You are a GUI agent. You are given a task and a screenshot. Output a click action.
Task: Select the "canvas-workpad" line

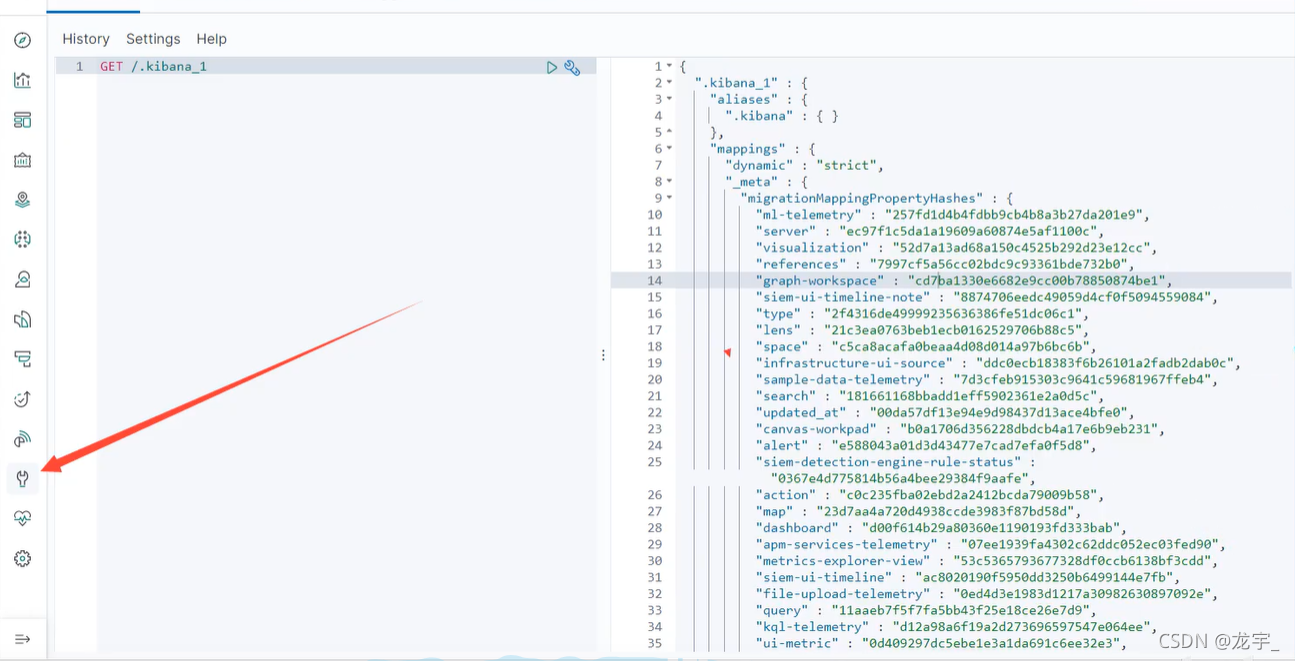[960, 429]
